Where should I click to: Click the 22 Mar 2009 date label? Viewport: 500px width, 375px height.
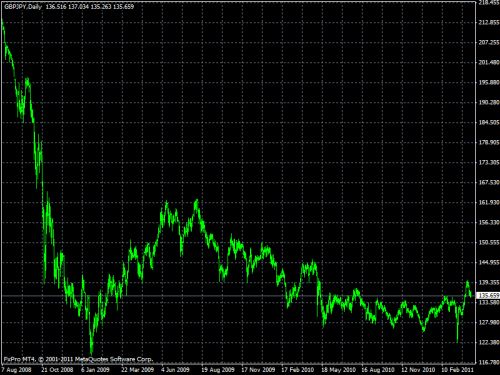[137, 370]
